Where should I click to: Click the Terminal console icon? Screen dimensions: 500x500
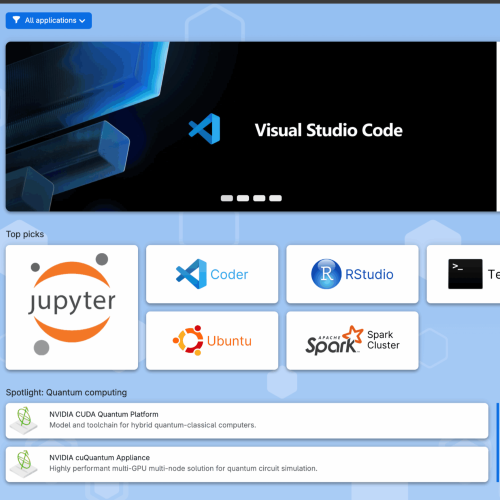click(x=465, y=274)
